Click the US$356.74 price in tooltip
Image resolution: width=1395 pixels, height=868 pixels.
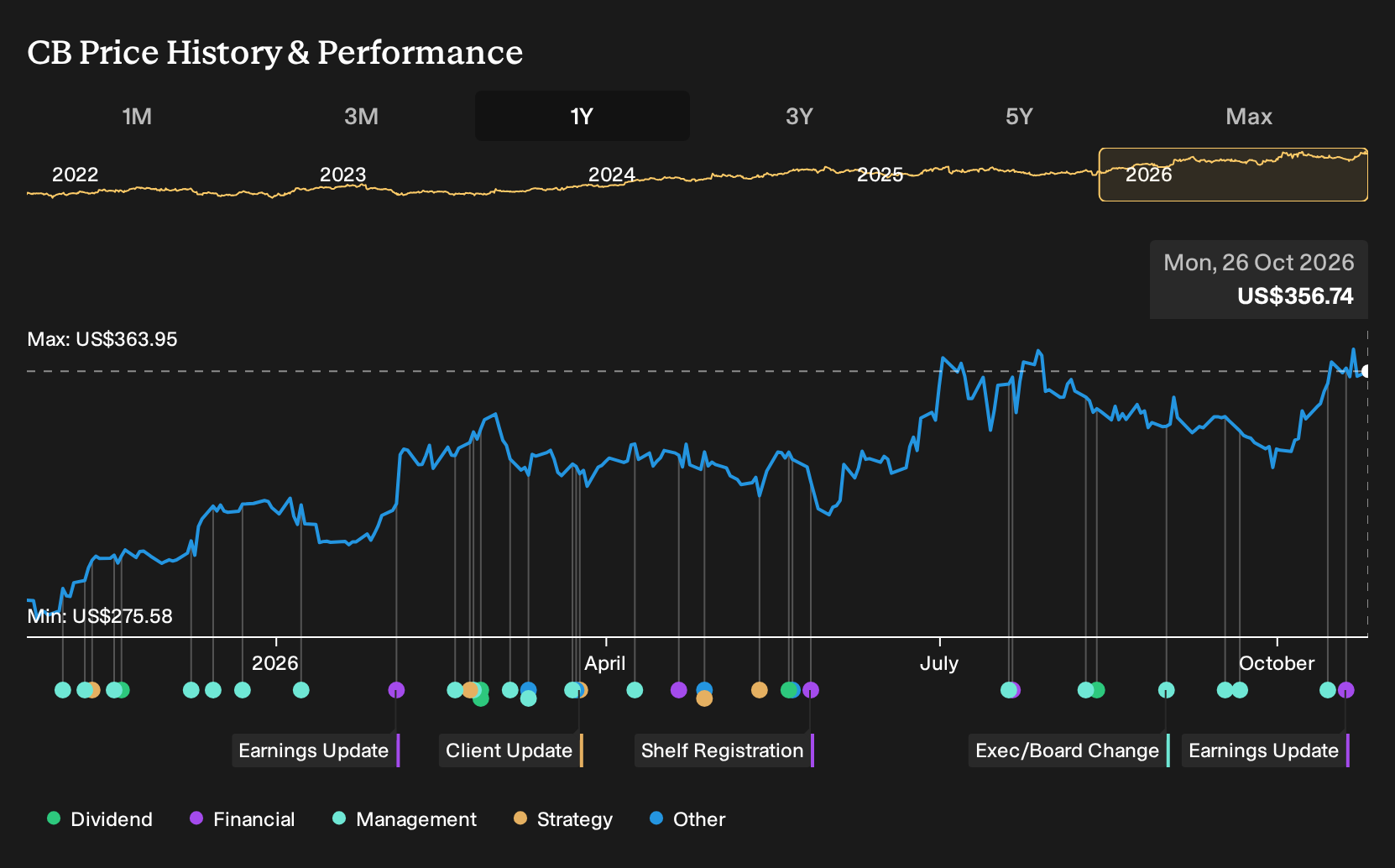coord(1295,296)
